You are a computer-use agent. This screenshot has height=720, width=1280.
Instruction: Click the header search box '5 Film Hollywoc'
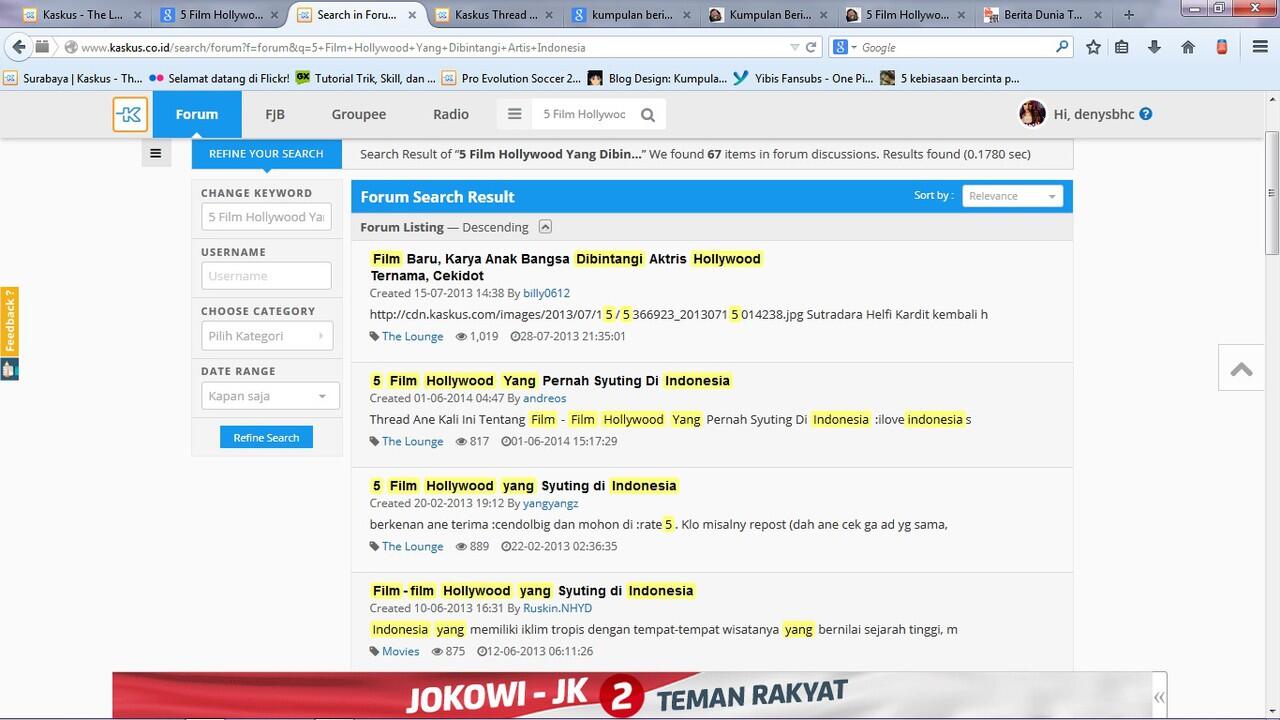click(x=584, y=114)
